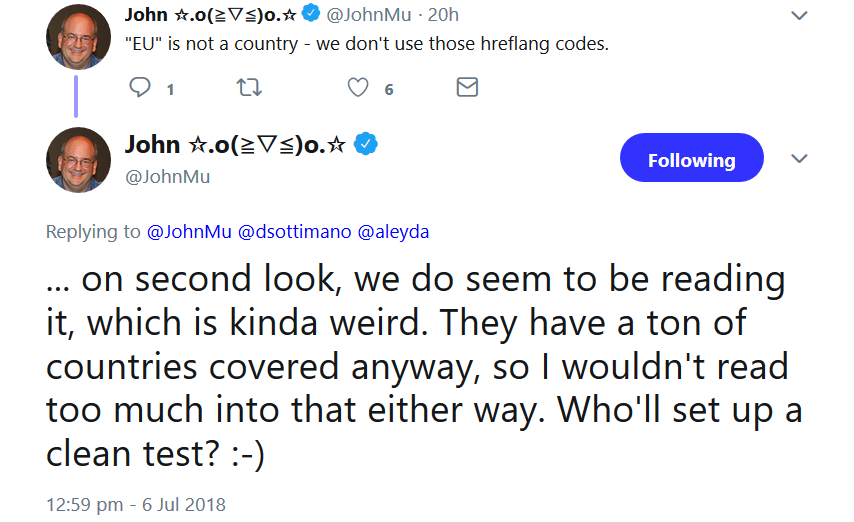Image resolution: width=854 pixels, height=522 pixels.
Task: Click the verified badge beside the large name
Action: tap(367, 144)
